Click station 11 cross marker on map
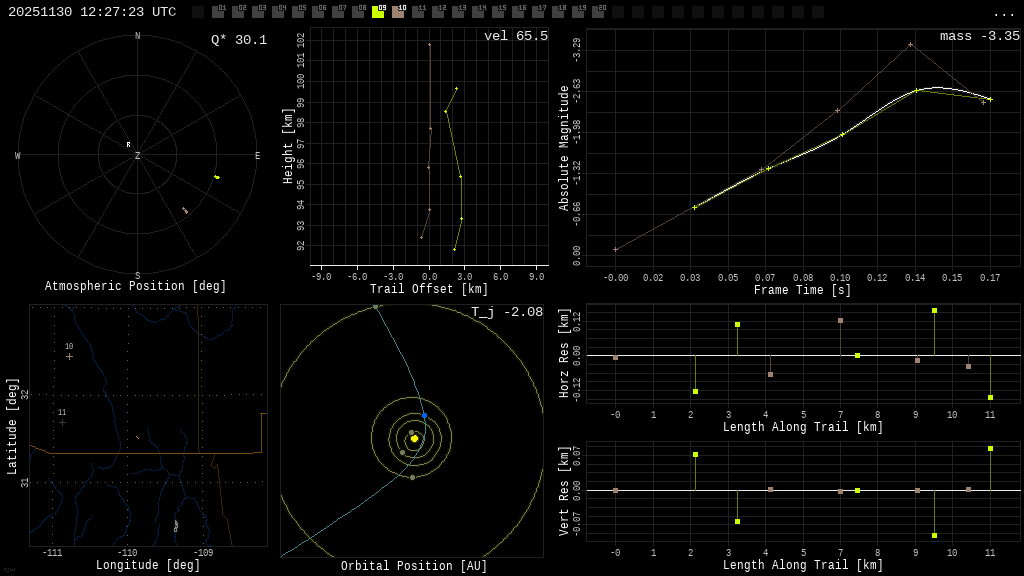The image size is (1024, 576). pyautogui.click(x=62, y=422)
